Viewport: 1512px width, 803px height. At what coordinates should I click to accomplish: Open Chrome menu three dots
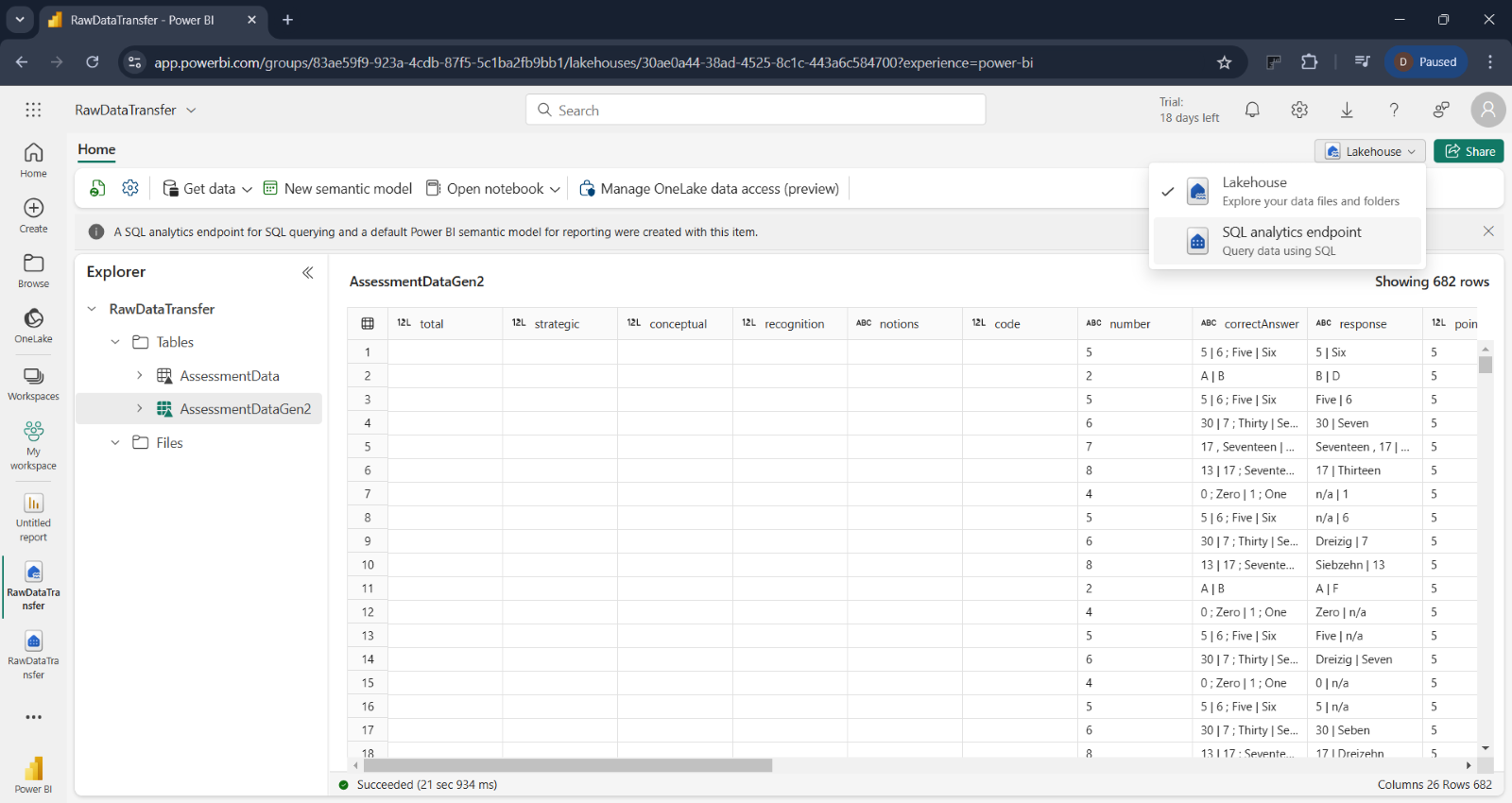[1490, 62]
